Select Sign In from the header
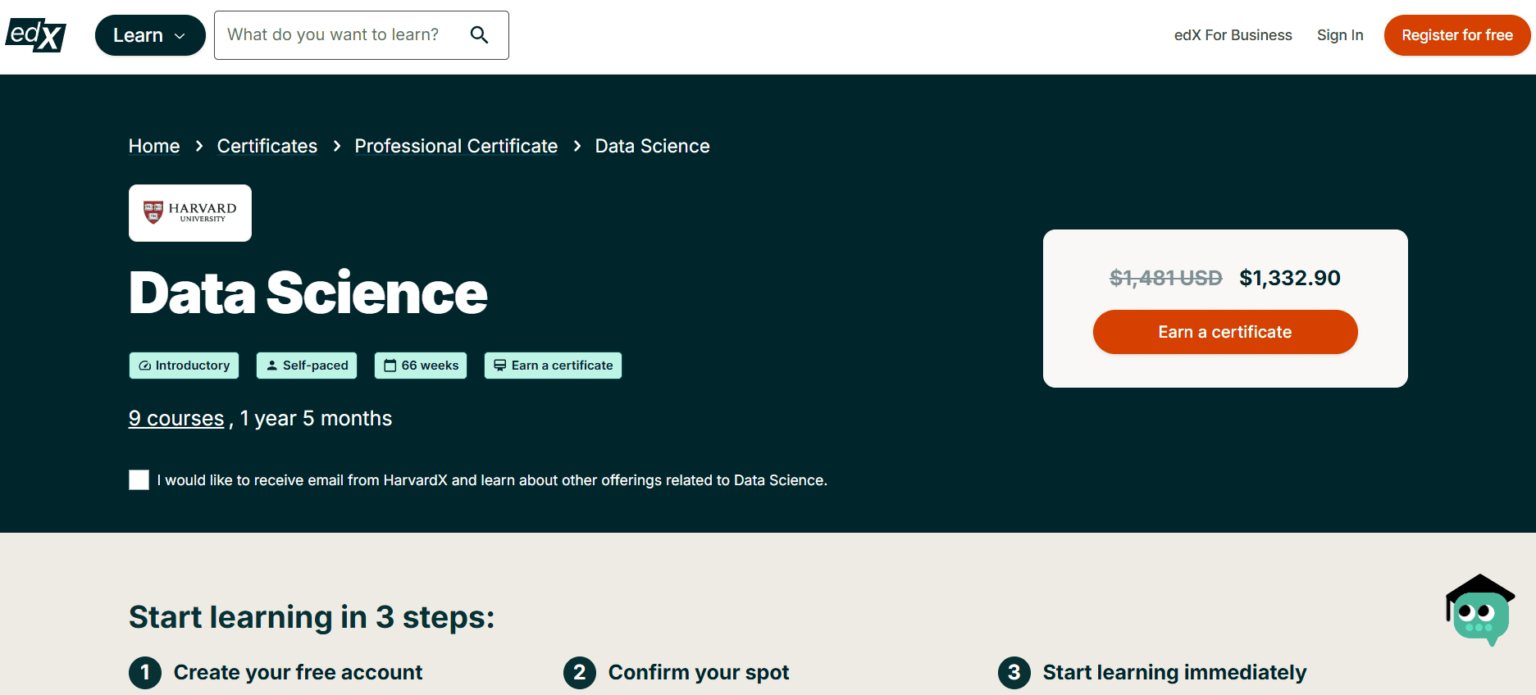Screen dimensions: 1536x695 1340,34
